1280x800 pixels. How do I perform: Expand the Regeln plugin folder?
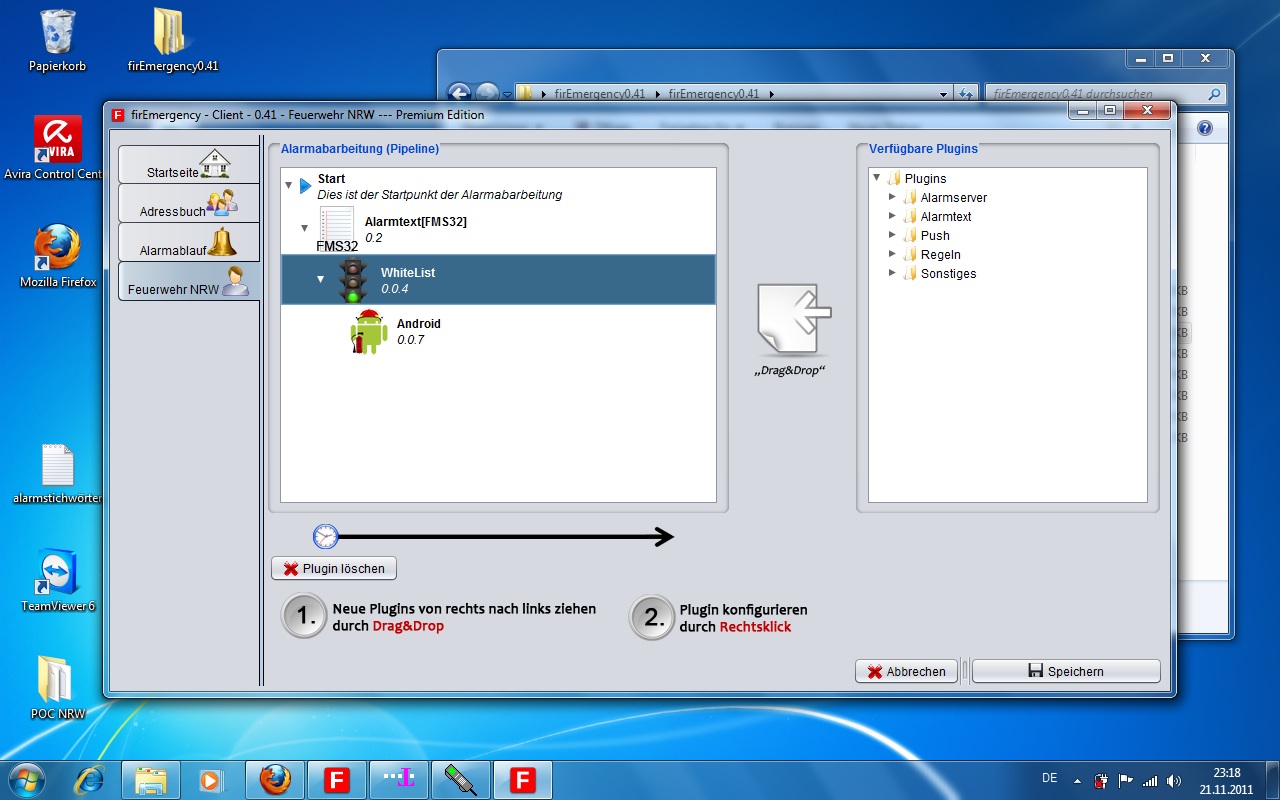(893, 255)
